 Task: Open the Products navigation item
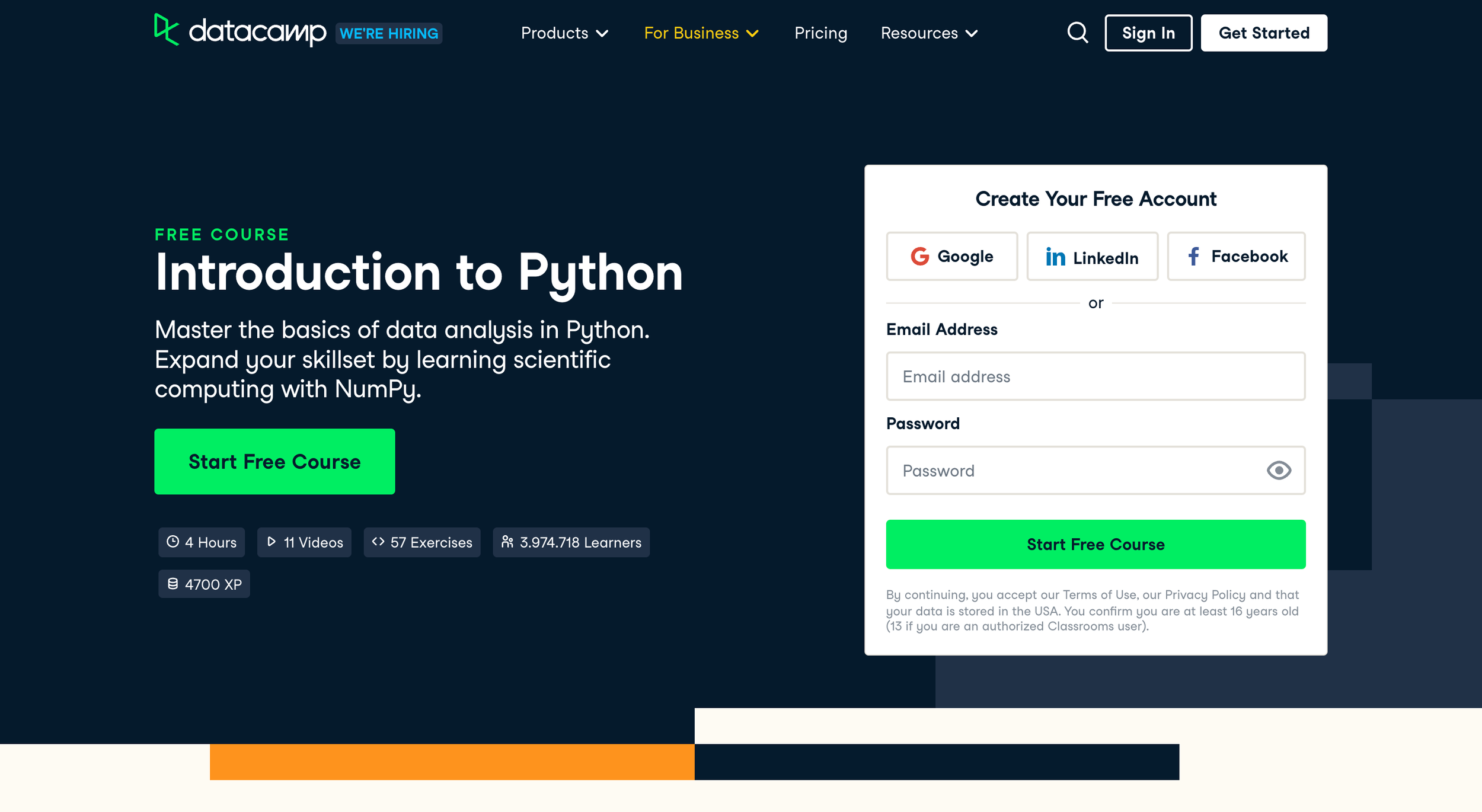[x=564, y=33]
